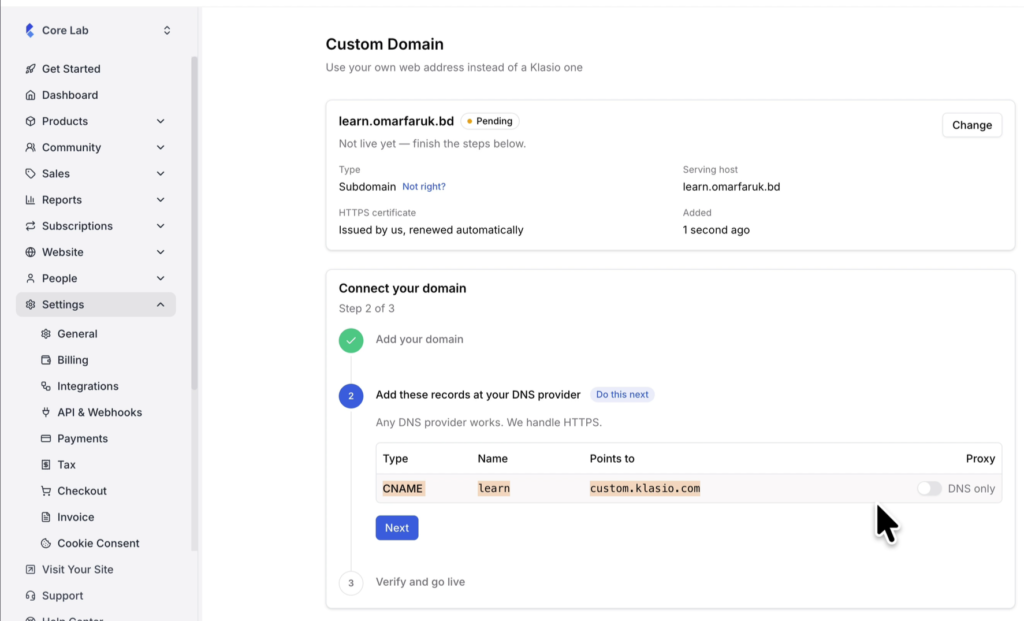The height and width of the screenshot is (621, 1024).
Task: Click the blue Next button
Action: click(x=396, y=528)
